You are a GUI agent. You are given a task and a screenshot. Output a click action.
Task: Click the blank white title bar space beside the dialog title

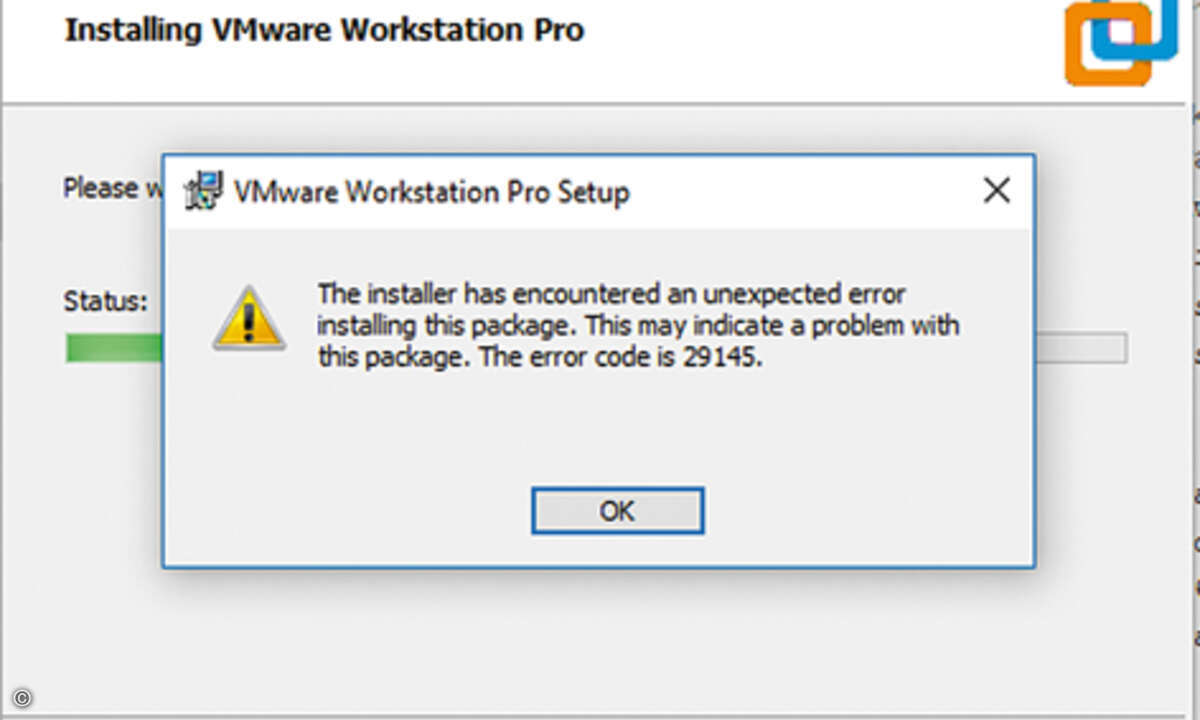(x=800, y=191)
